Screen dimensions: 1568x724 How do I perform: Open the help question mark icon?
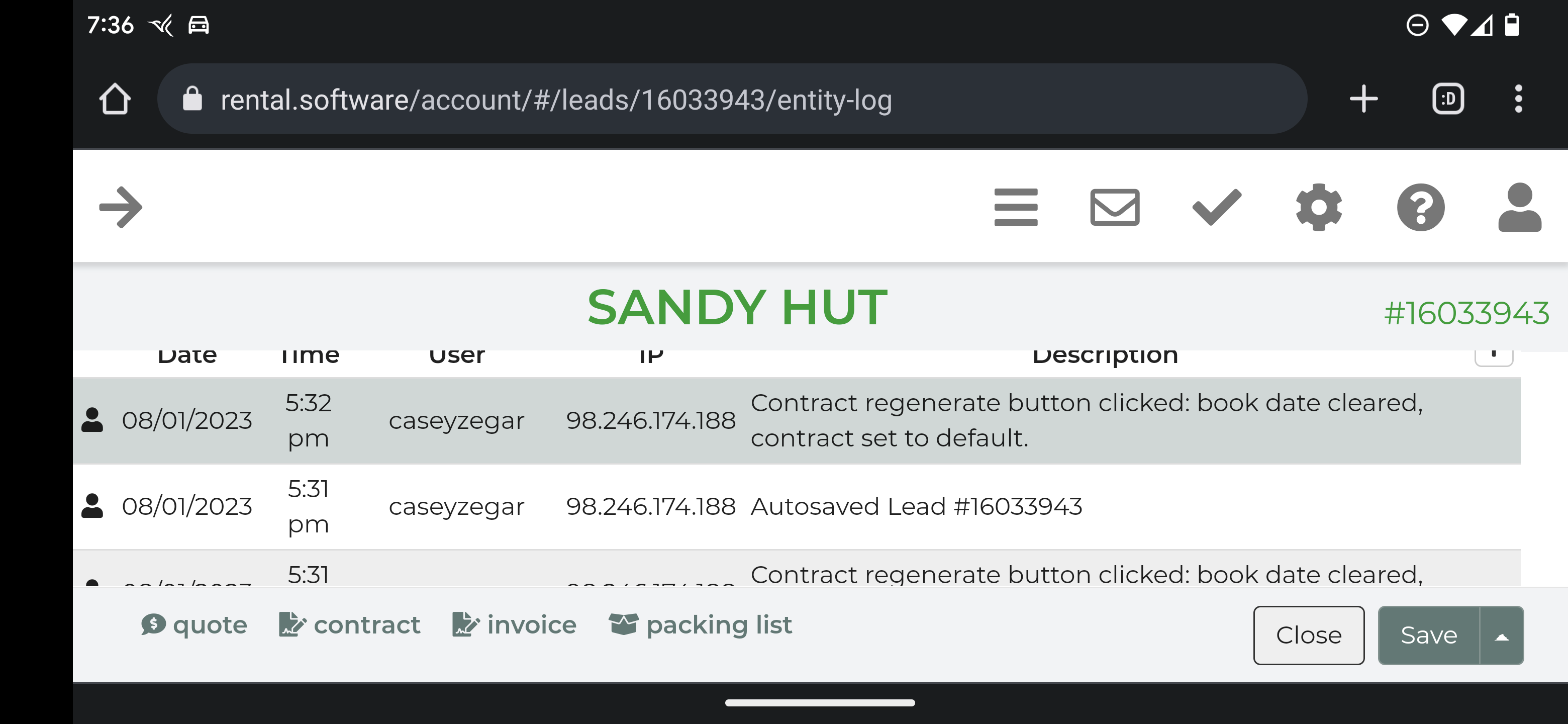click(1420, 207)
